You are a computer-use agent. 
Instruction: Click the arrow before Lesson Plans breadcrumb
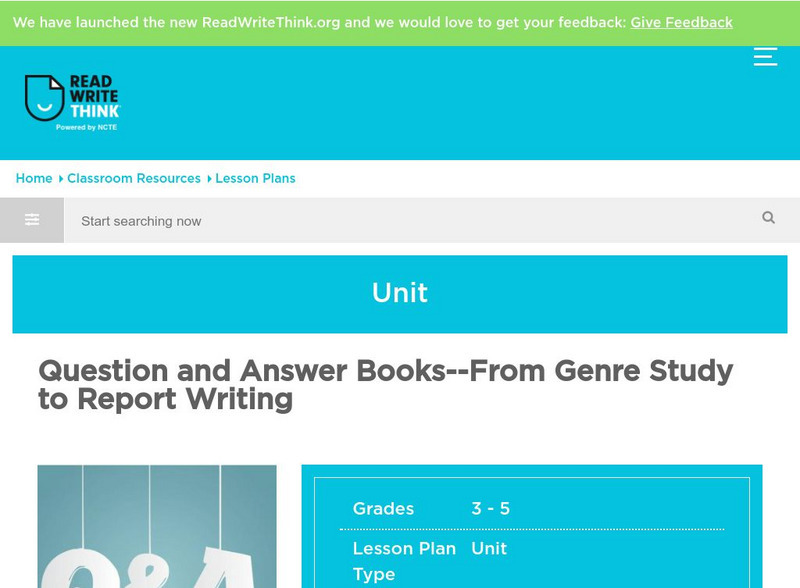[x=209, y=179]
